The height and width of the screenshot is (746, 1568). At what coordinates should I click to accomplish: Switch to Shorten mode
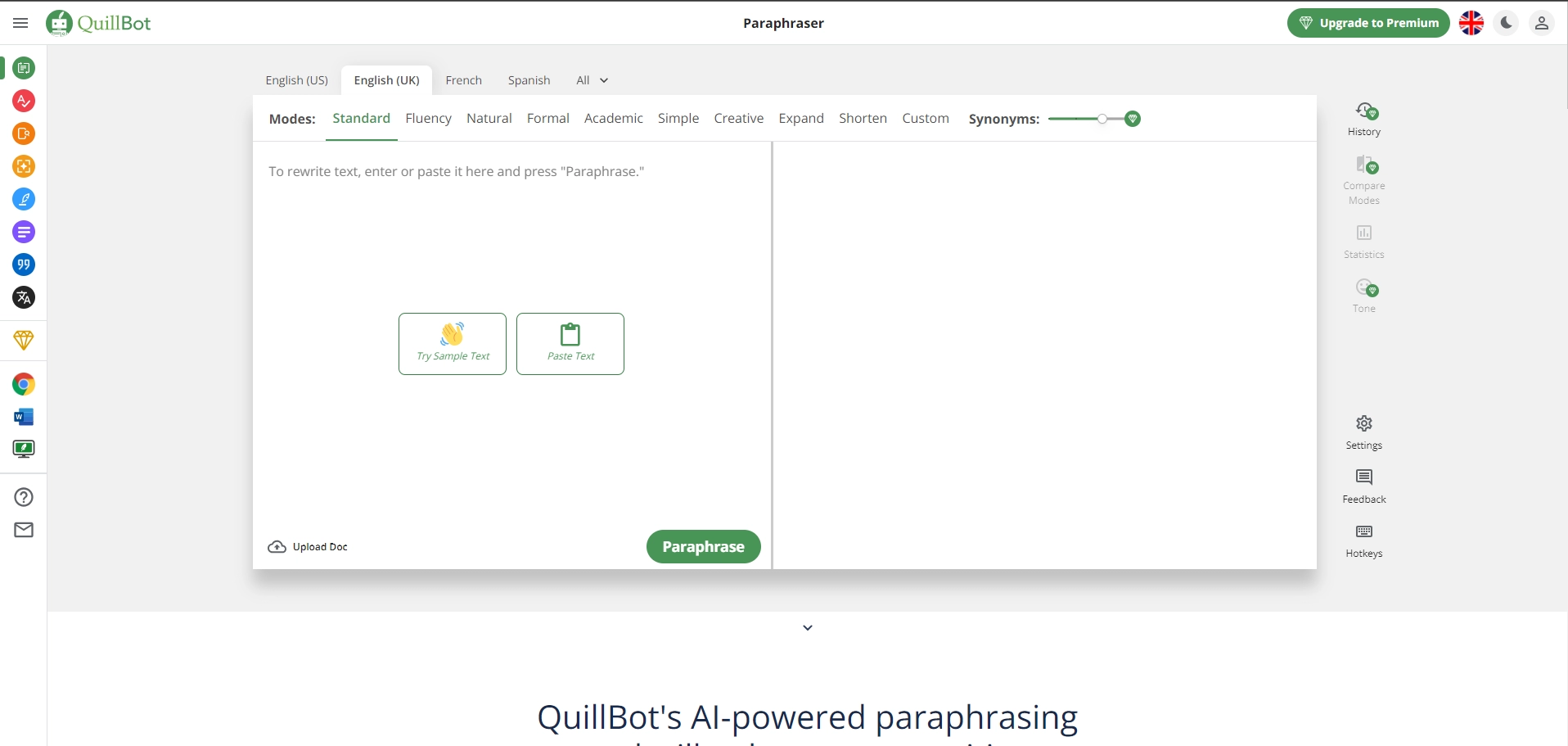click(863, 118)
